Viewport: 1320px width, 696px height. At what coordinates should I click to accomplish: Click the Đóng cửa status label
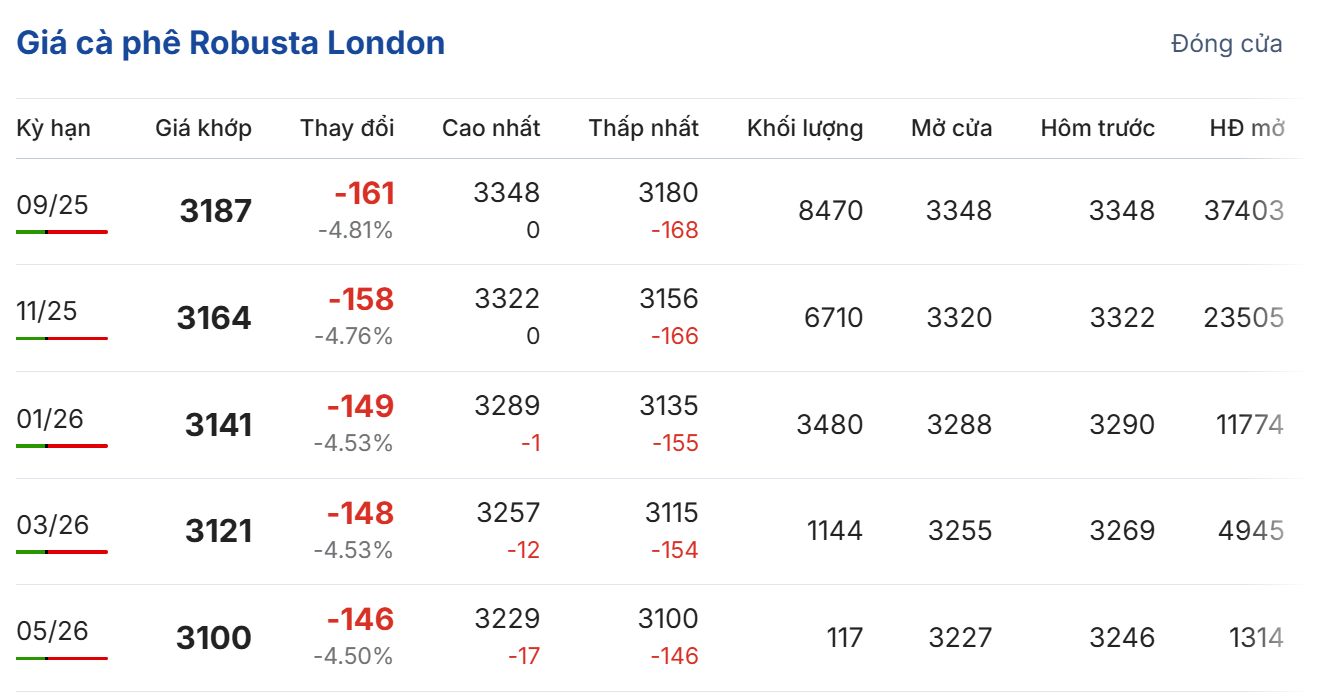coord(1226,44)
